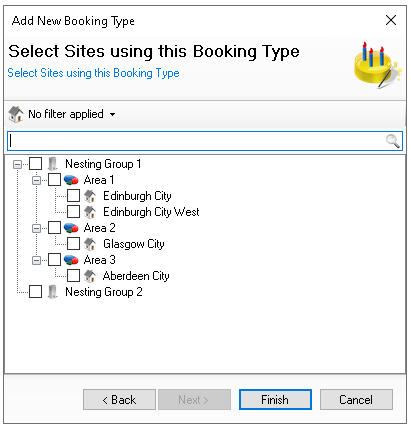Screen dimensions: 411x430
Task: Select the Glasgow City tree item
Action: point(134,244)
